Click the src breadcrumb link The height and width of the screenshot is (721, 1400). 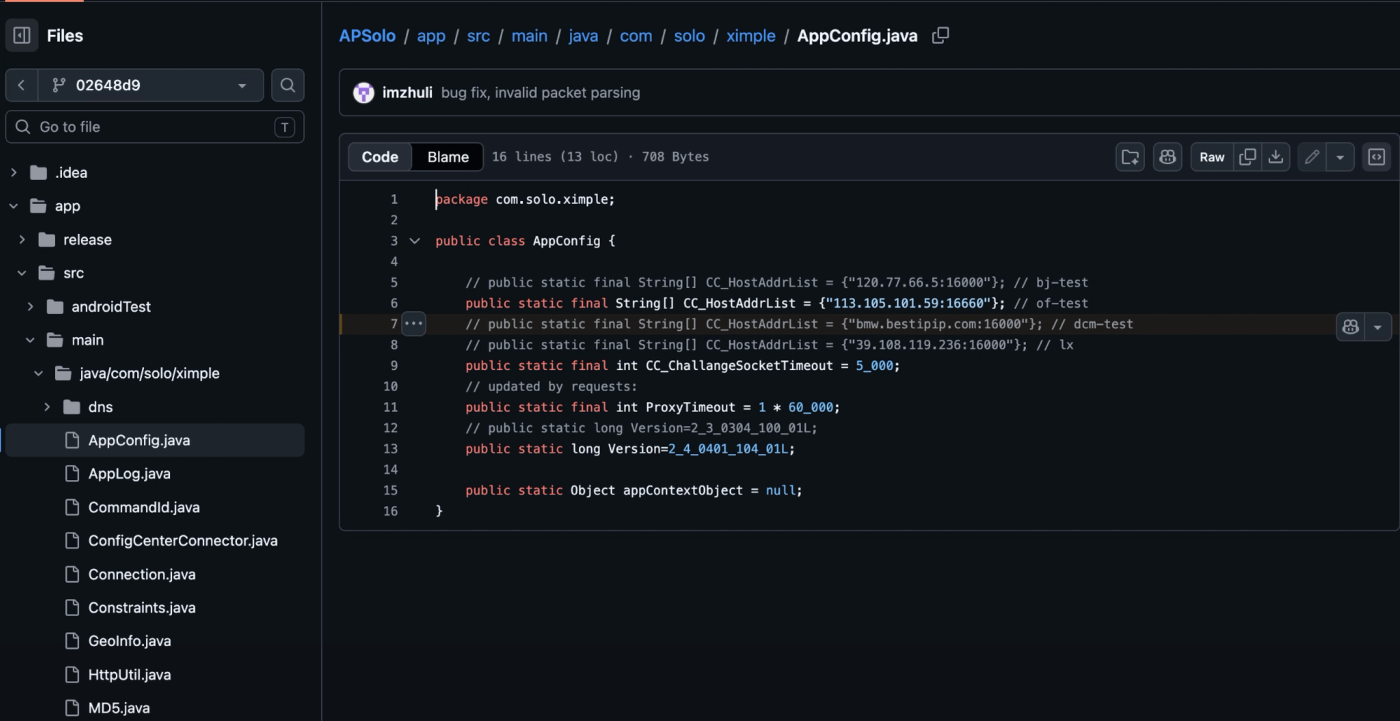479,36
